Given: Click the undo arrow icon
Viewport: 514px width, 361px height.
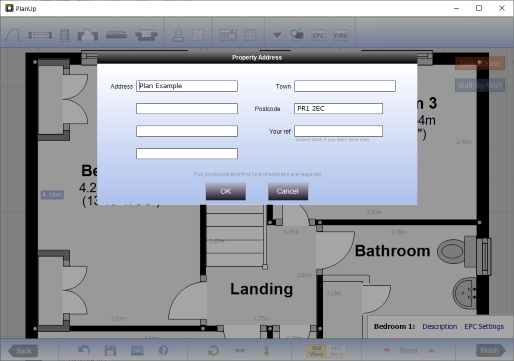Looking at the screenshot, I should click(x=84, y=350).
